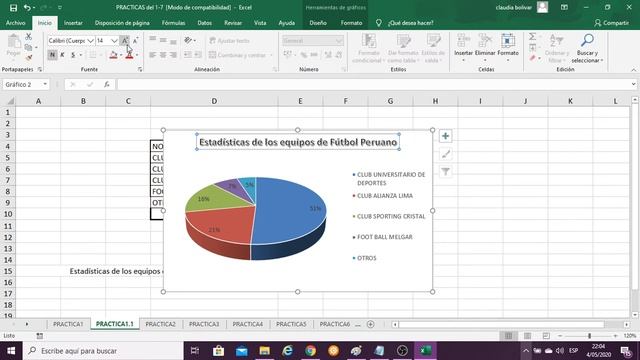
Task: Switch to the Datos tab
Action: point(204,23)
